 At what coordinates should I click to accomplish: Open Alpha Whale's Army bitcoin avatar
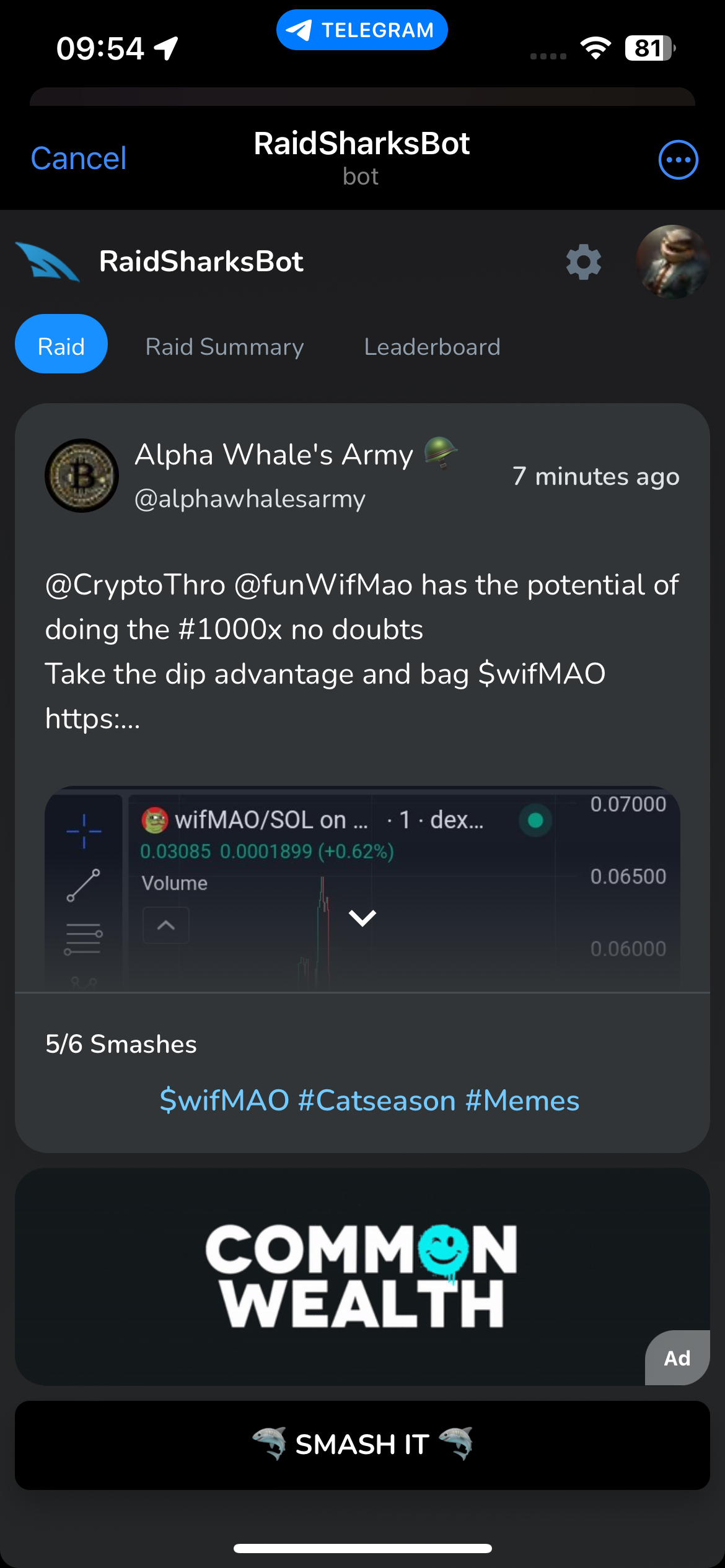point(82,476)
